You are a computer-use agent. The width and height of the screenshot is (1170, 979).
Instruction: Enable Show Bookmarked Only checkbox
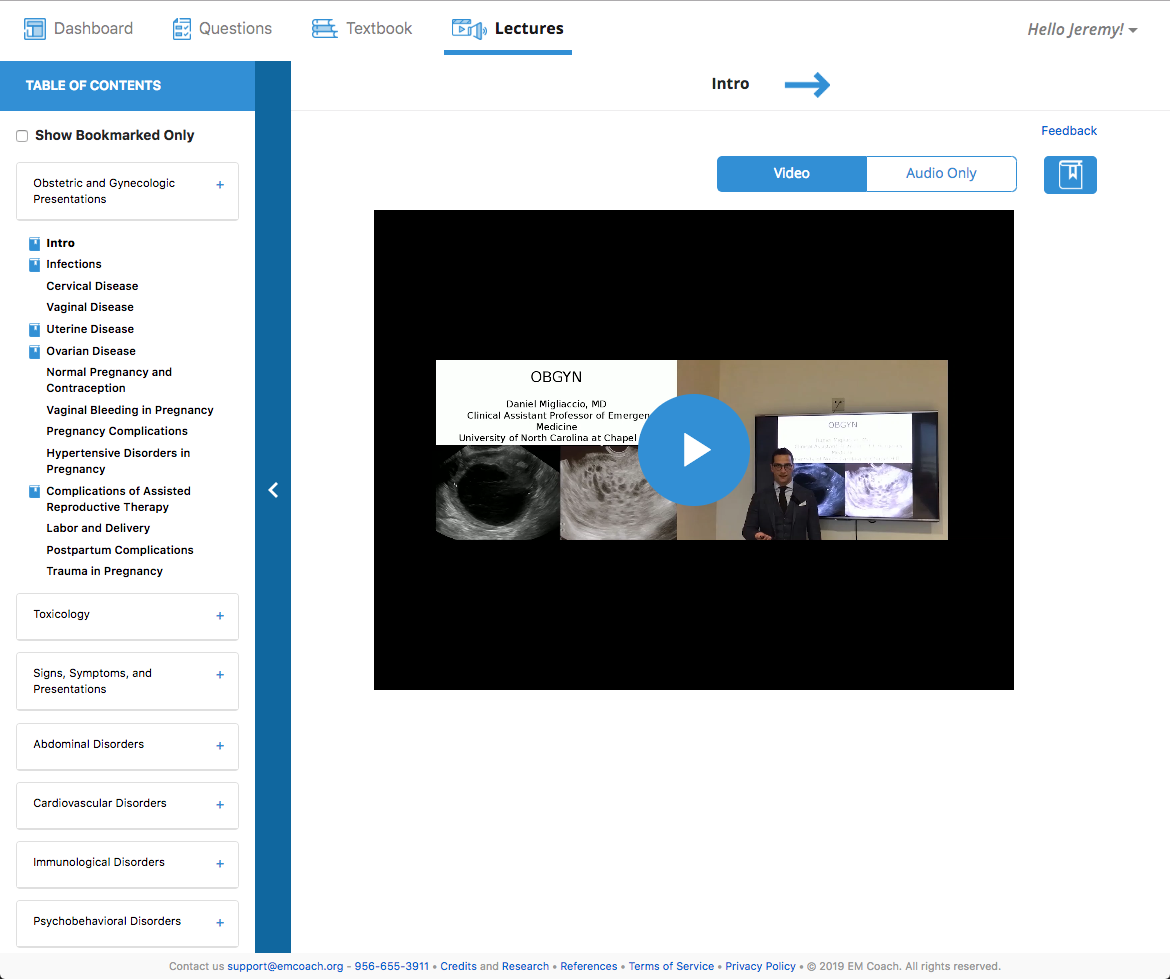pyautogui.click(x=22, y=136)
